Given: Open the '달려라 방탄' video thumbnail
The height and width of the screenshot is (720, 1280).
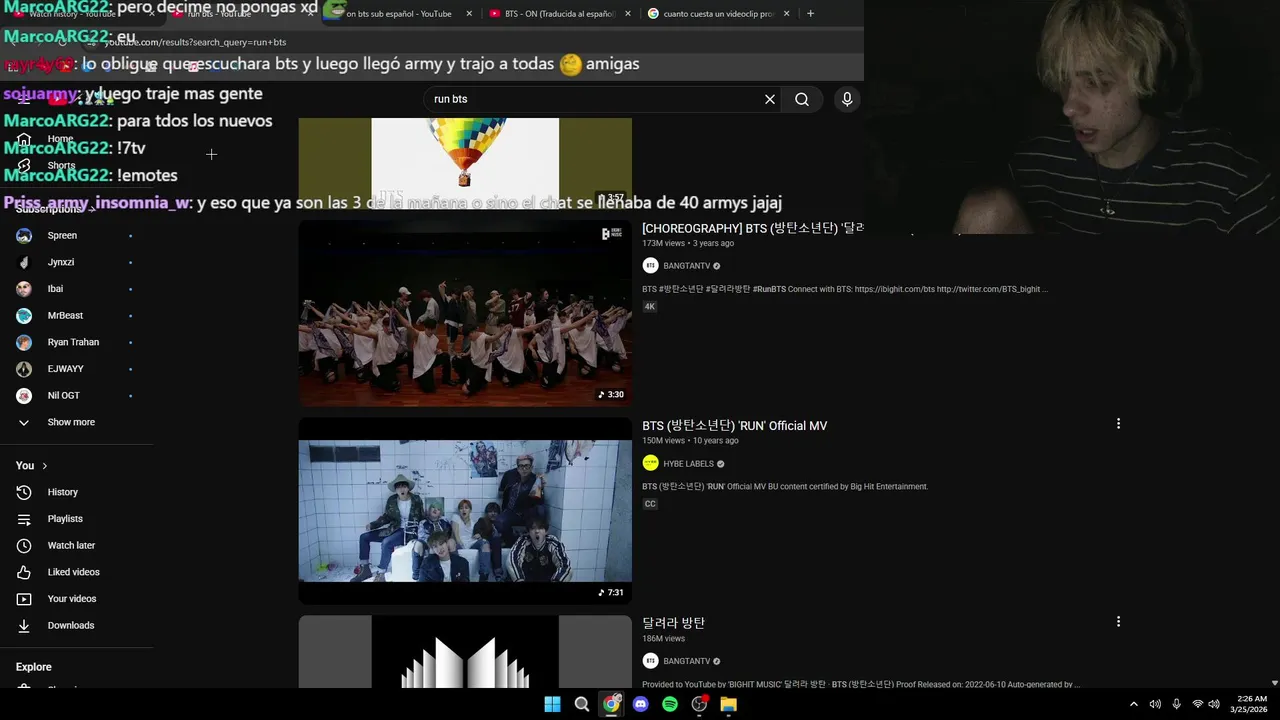Looking at the screenshot, I should [465, 652].
